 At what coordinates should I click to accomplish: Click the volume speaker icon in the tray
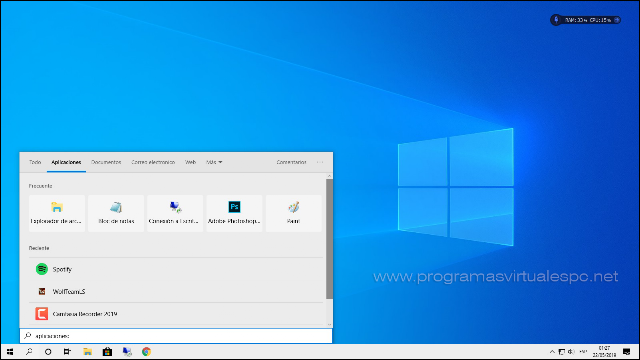tap(571, 351)
